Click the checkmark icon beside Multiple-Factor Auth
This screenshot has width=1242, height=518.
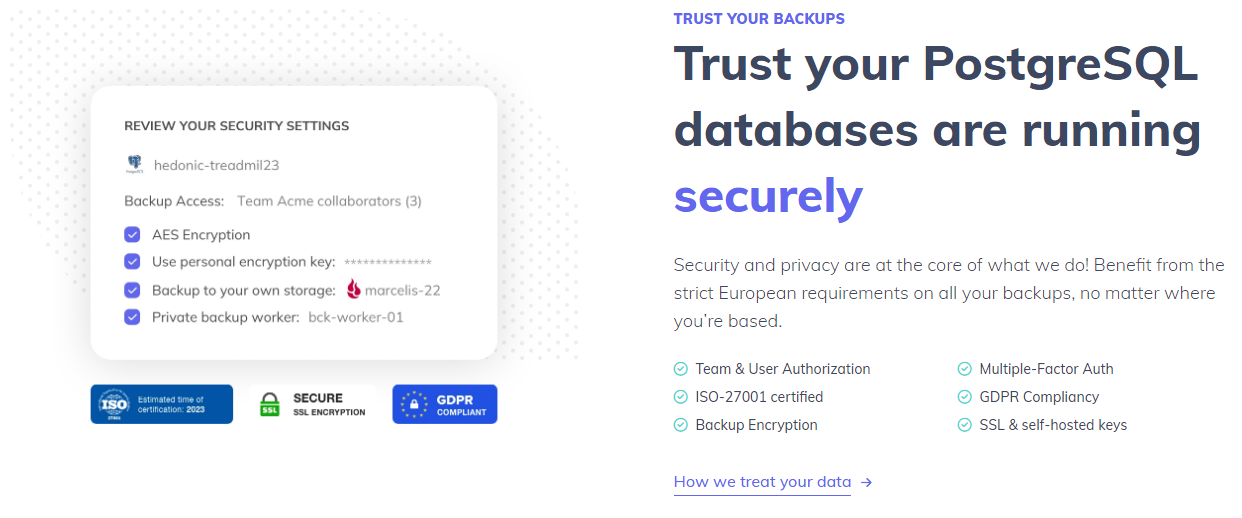pos(965,369)
